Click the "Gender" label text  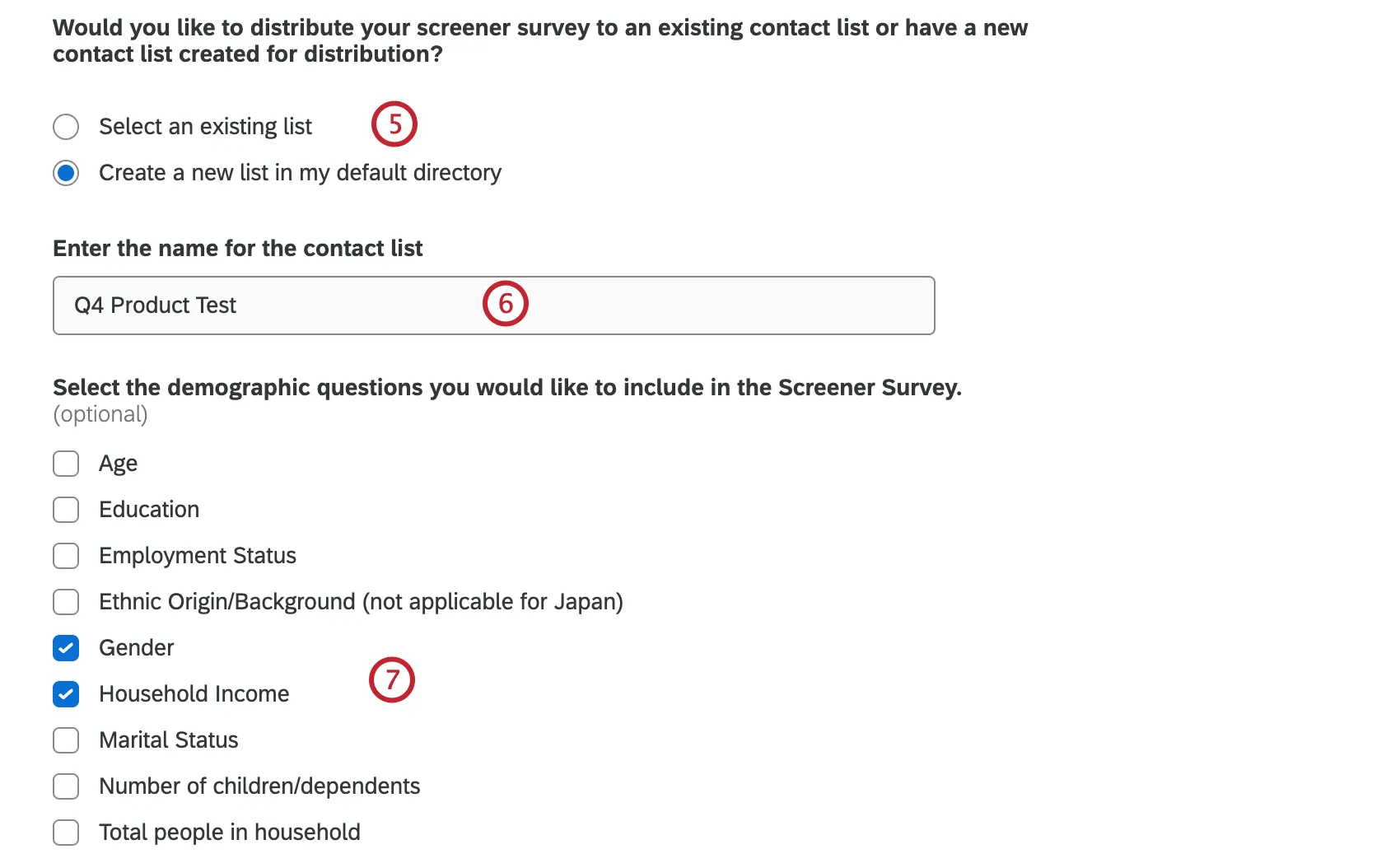pos(136,648)
